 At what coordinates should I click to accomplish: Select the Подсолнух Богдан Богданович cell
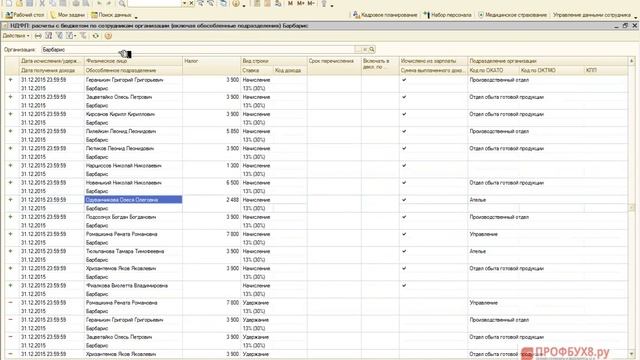pos(133,217)
